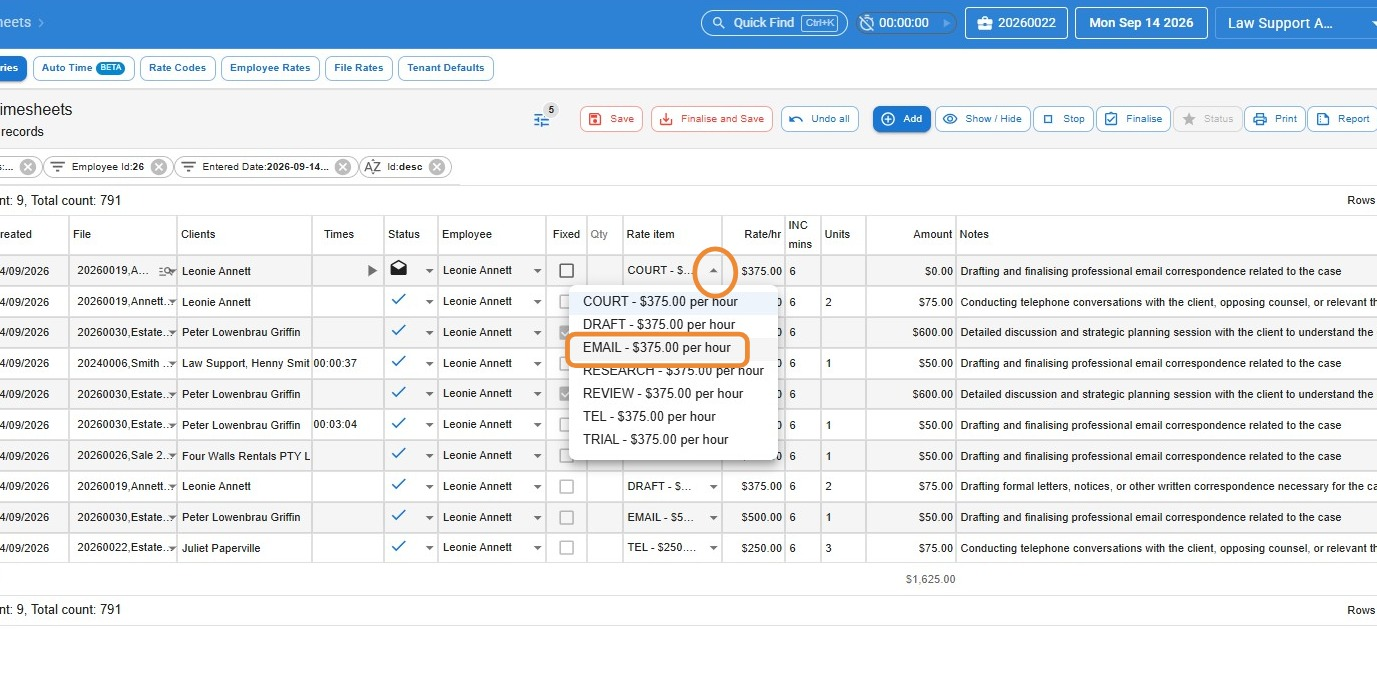Open Status dropdown in Four Walls Rentals row
The height and width of the screenshot is (683, 1377).
[430, 457]
